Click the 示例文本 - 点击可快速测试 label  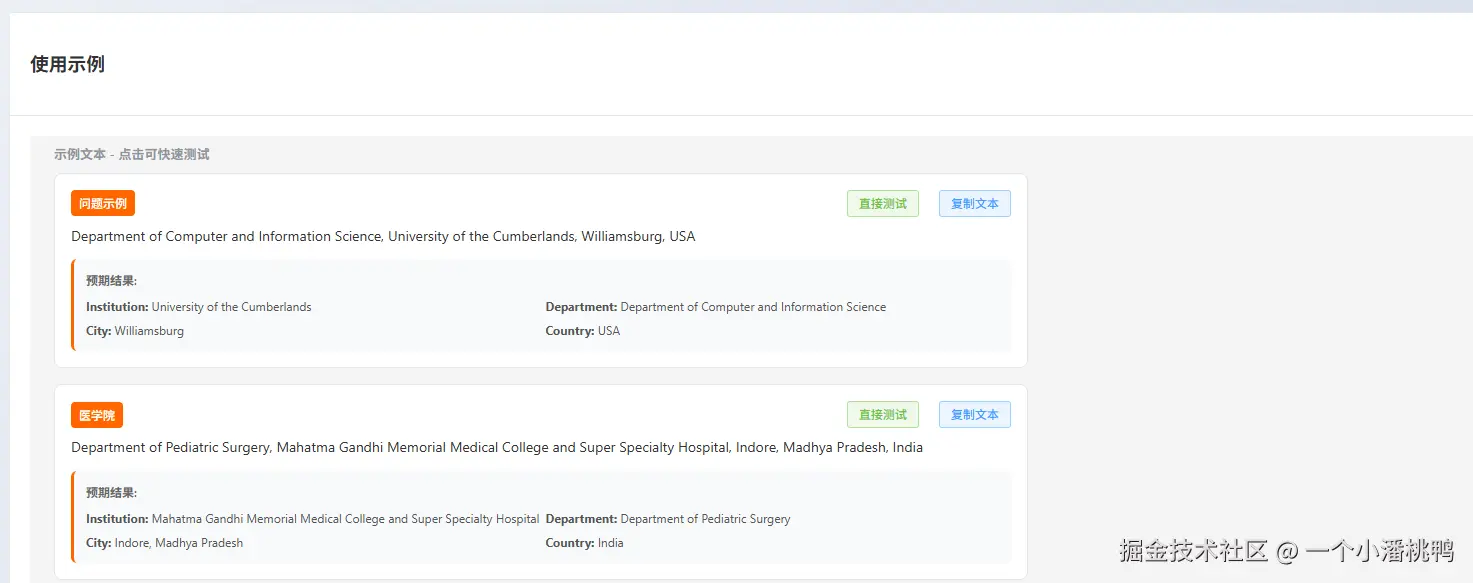(x=132, y=155)
